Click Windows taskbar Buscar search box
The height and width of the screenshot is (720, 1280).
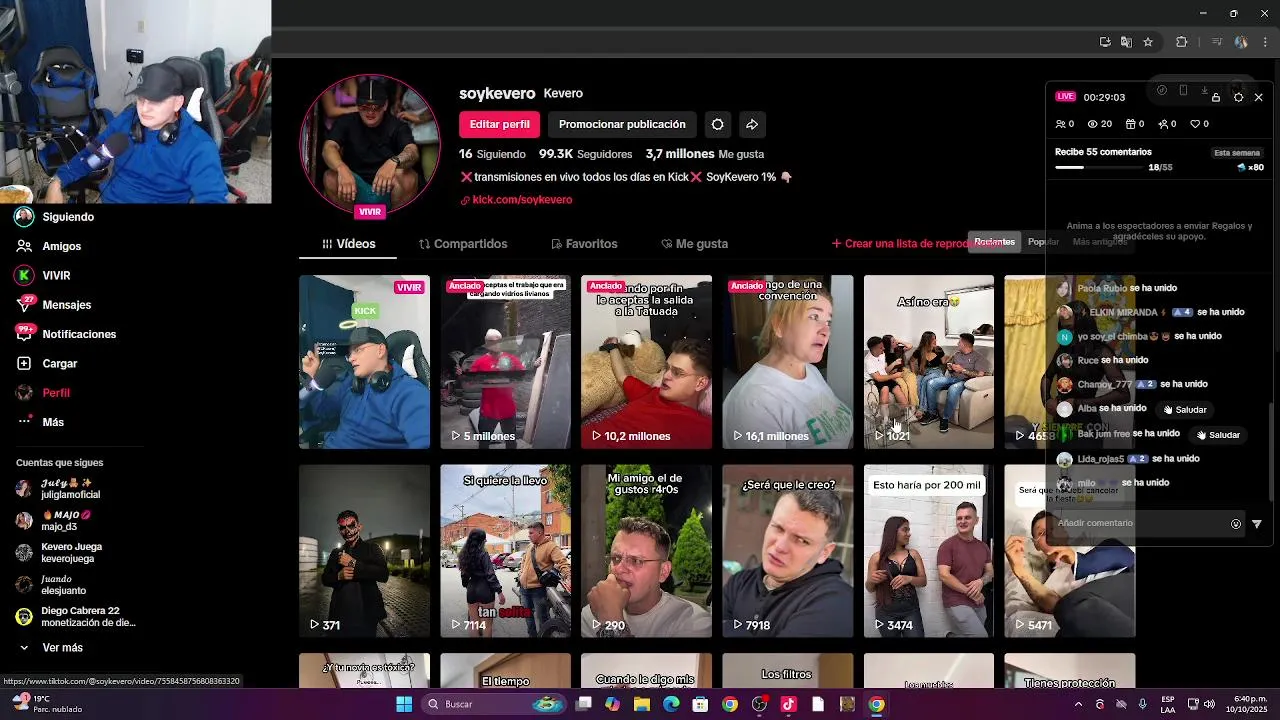pyautogui.click(x=492, y=704)
